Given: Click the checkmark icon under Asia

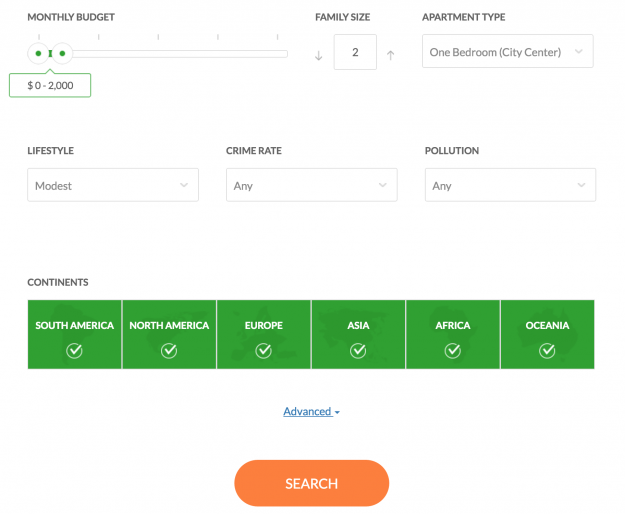Looking at the screenshot, I should tap(358, 350).
